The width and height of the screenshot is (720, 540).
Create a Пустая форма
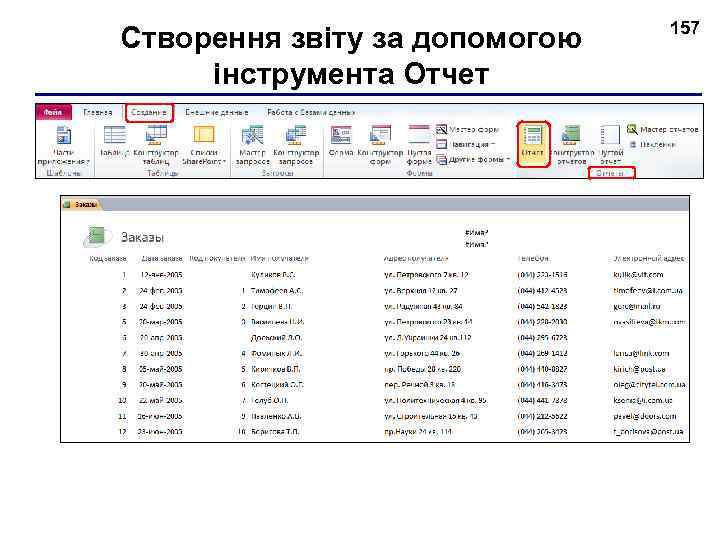pos(419,146)
